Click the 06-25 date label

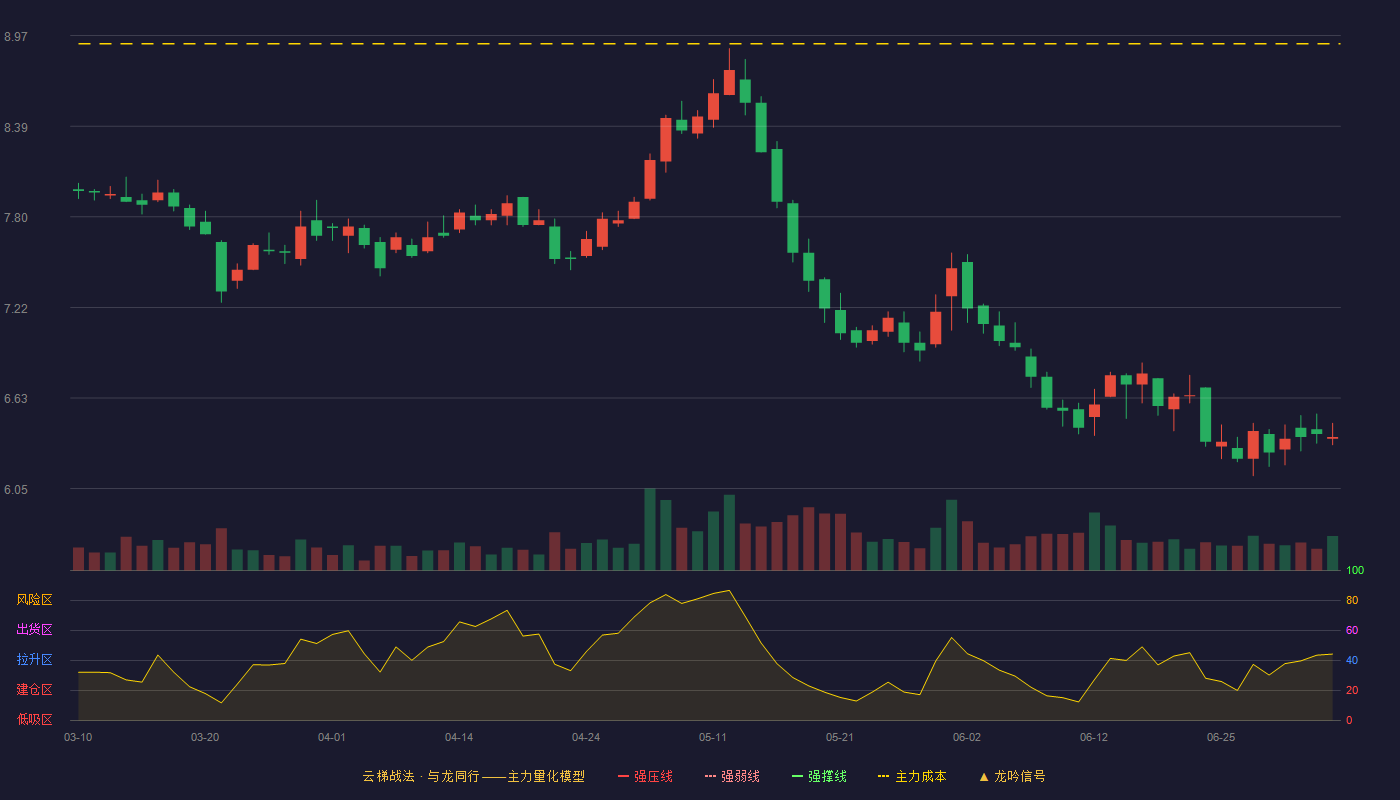(1221, 737)
